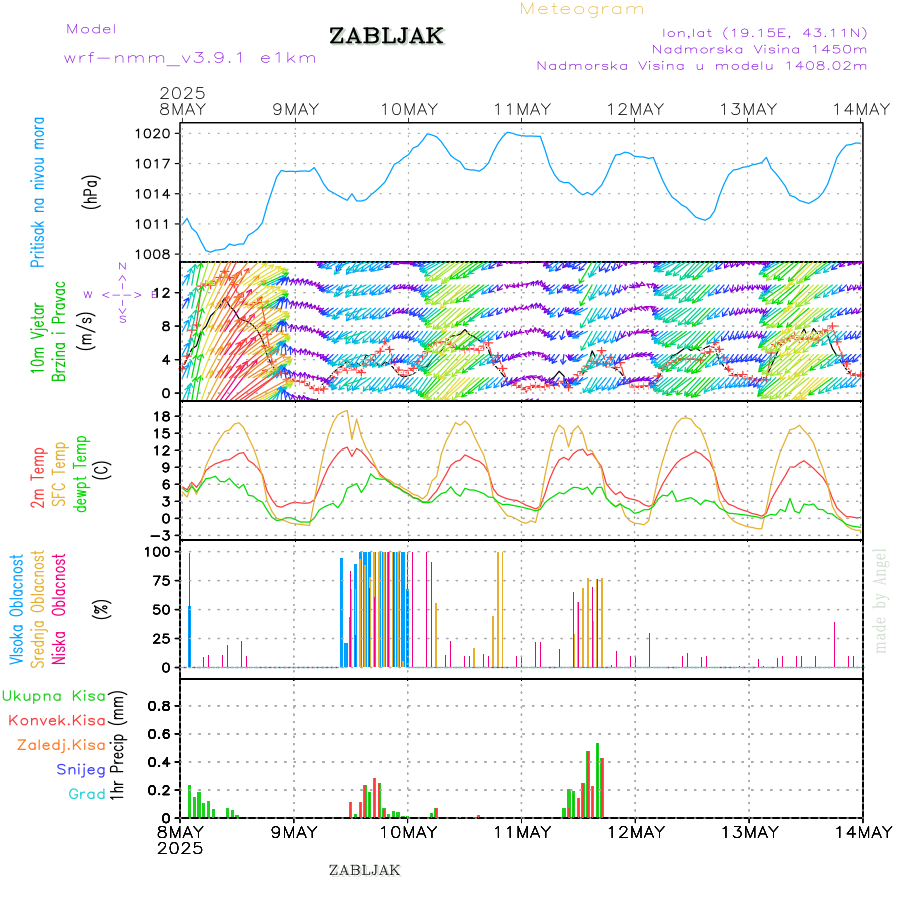The image size is (900, 900).
Task: Click the "1011" pressure tick label
Action: click(x=152, y=224)
